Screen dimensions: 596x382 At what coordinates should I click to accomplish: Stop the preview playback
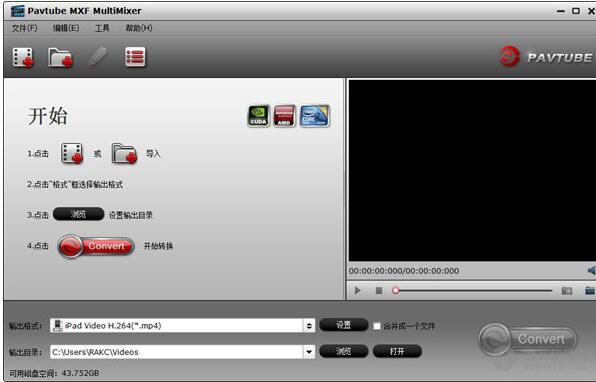coord(379,291)
